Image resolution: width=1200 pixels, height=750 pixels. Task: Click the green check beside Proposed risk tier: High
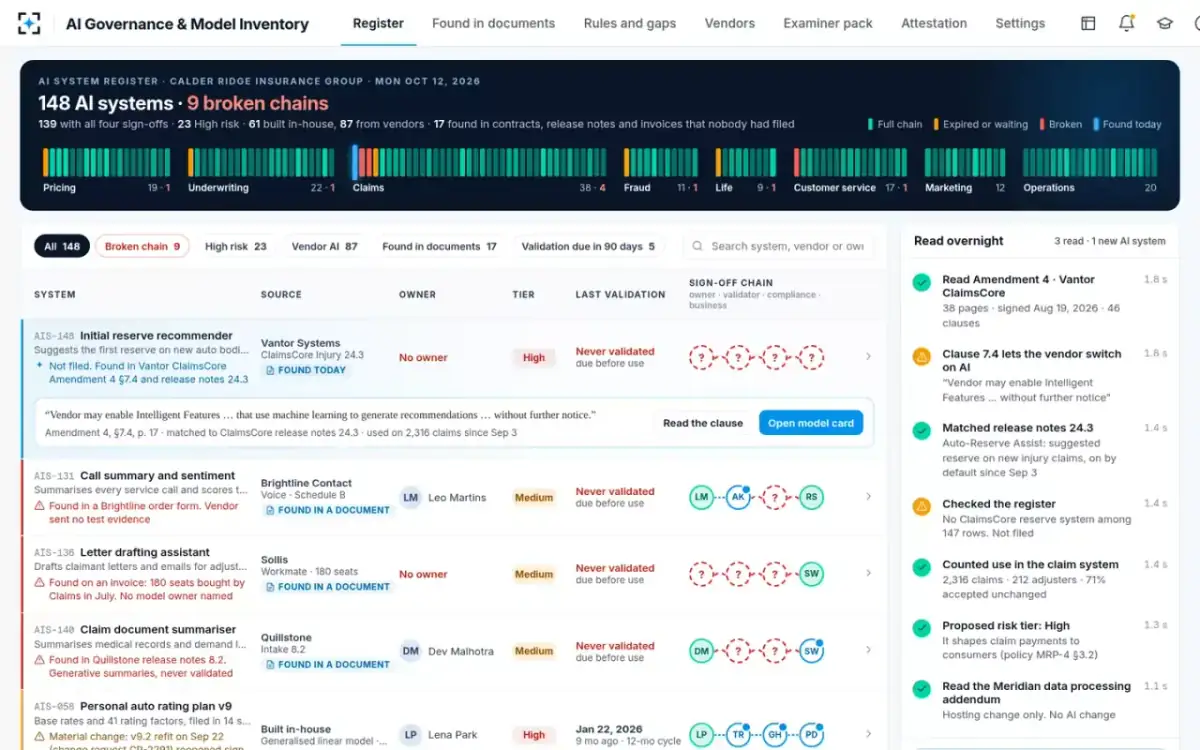click(x=922, y=628)
